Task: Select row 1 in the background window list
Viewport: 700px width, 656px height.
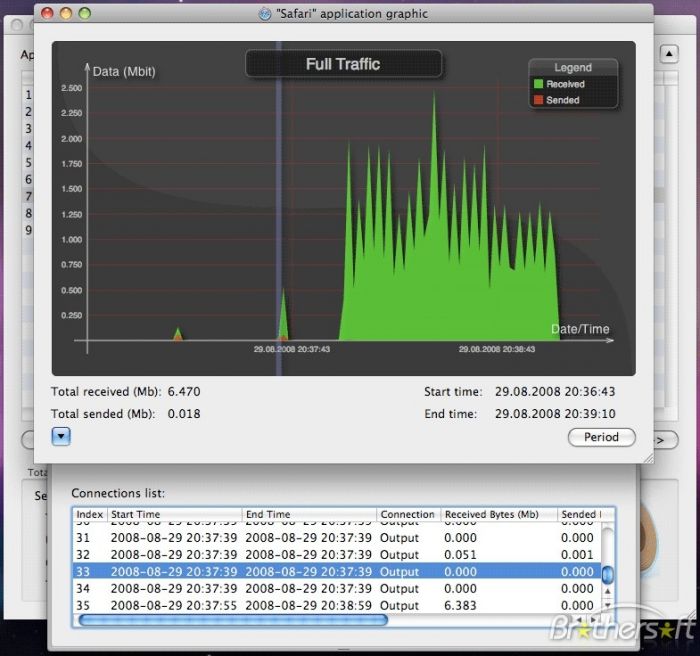Action: 29,95
